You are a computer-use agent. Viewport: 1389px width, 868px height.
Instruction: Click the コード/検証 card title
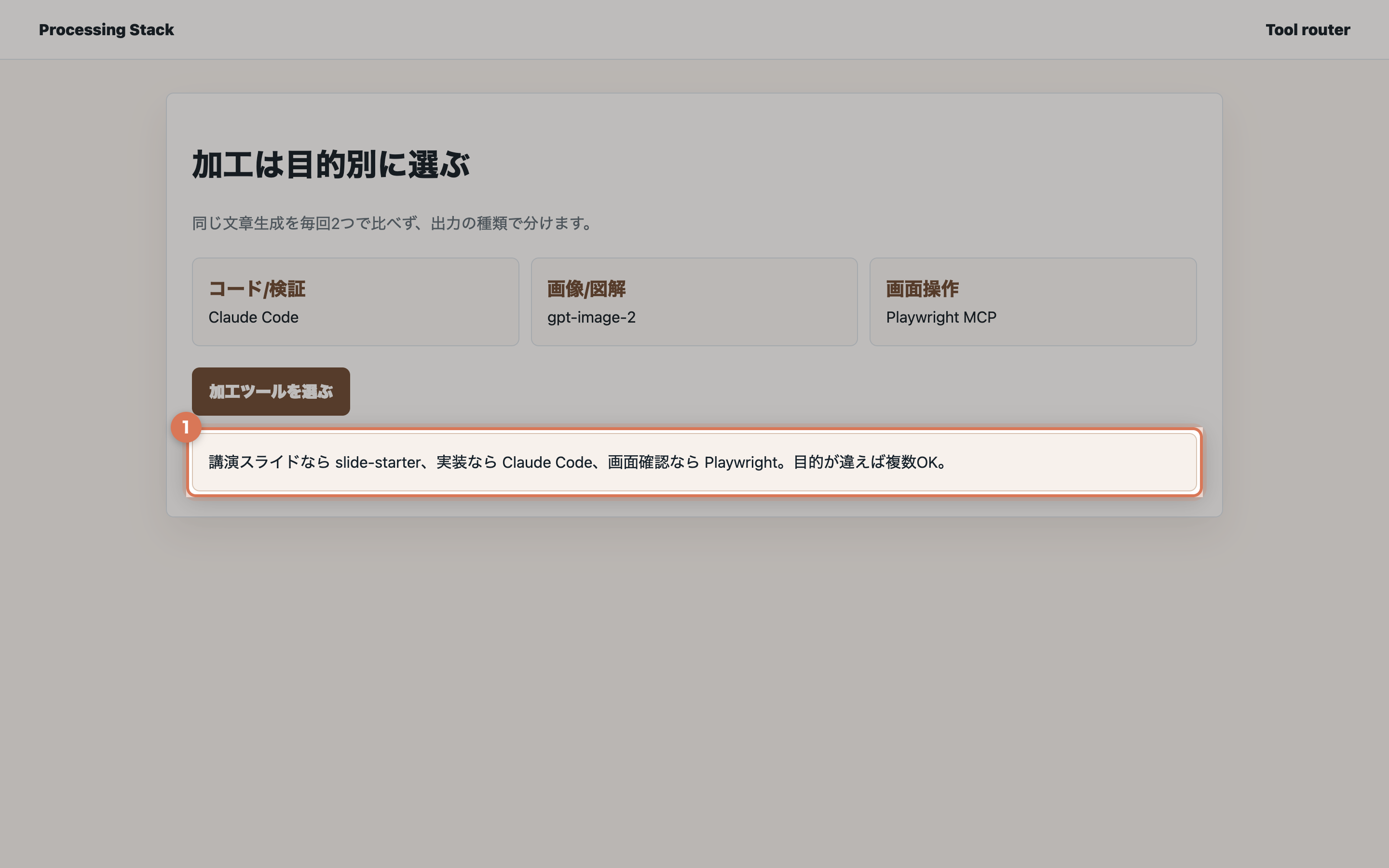pos(257,289)
